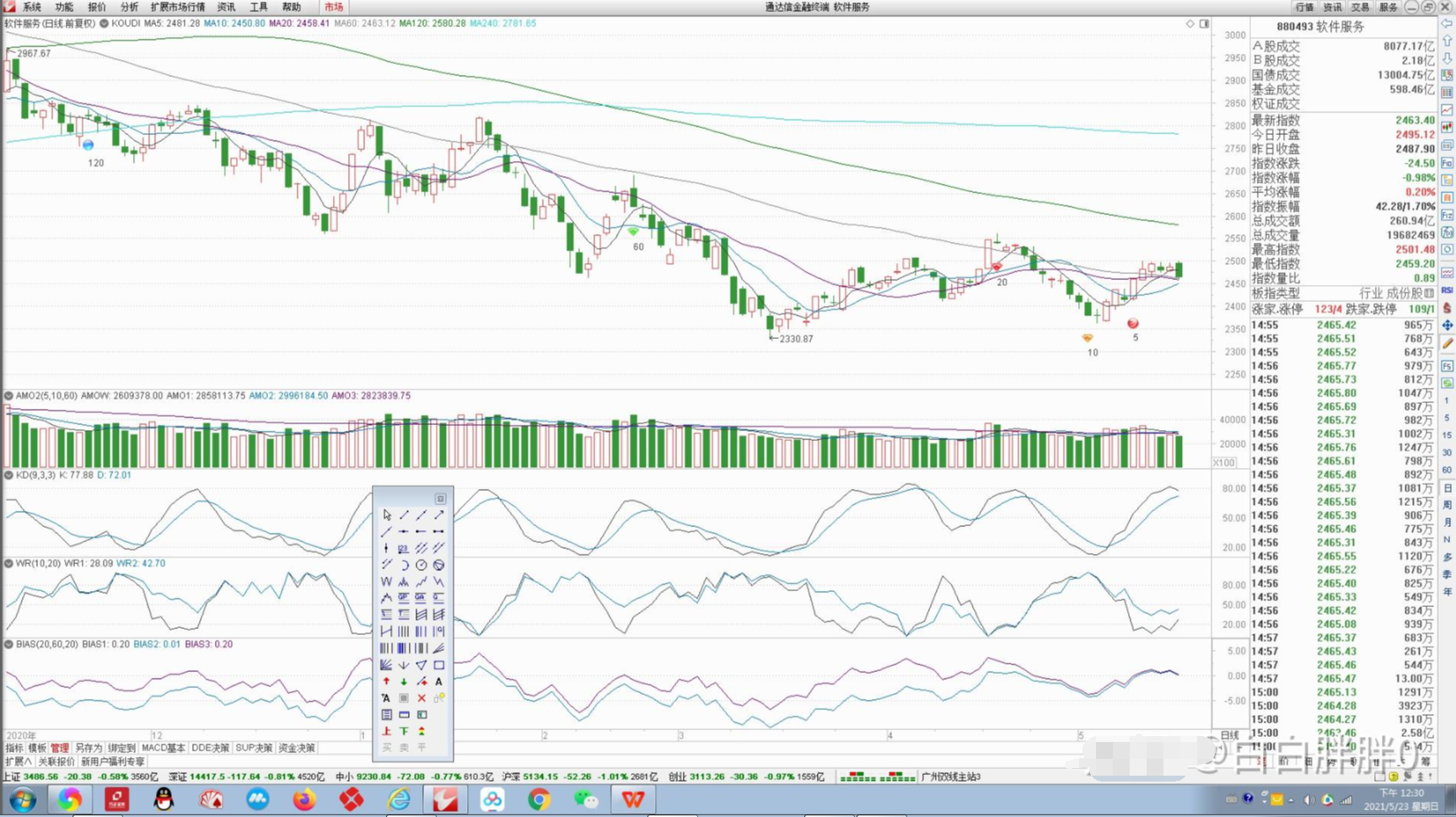The height and width of the screenshot is (817, 1456).
Task: Switch to the MACD基本 tab
Action: [163, 748]
